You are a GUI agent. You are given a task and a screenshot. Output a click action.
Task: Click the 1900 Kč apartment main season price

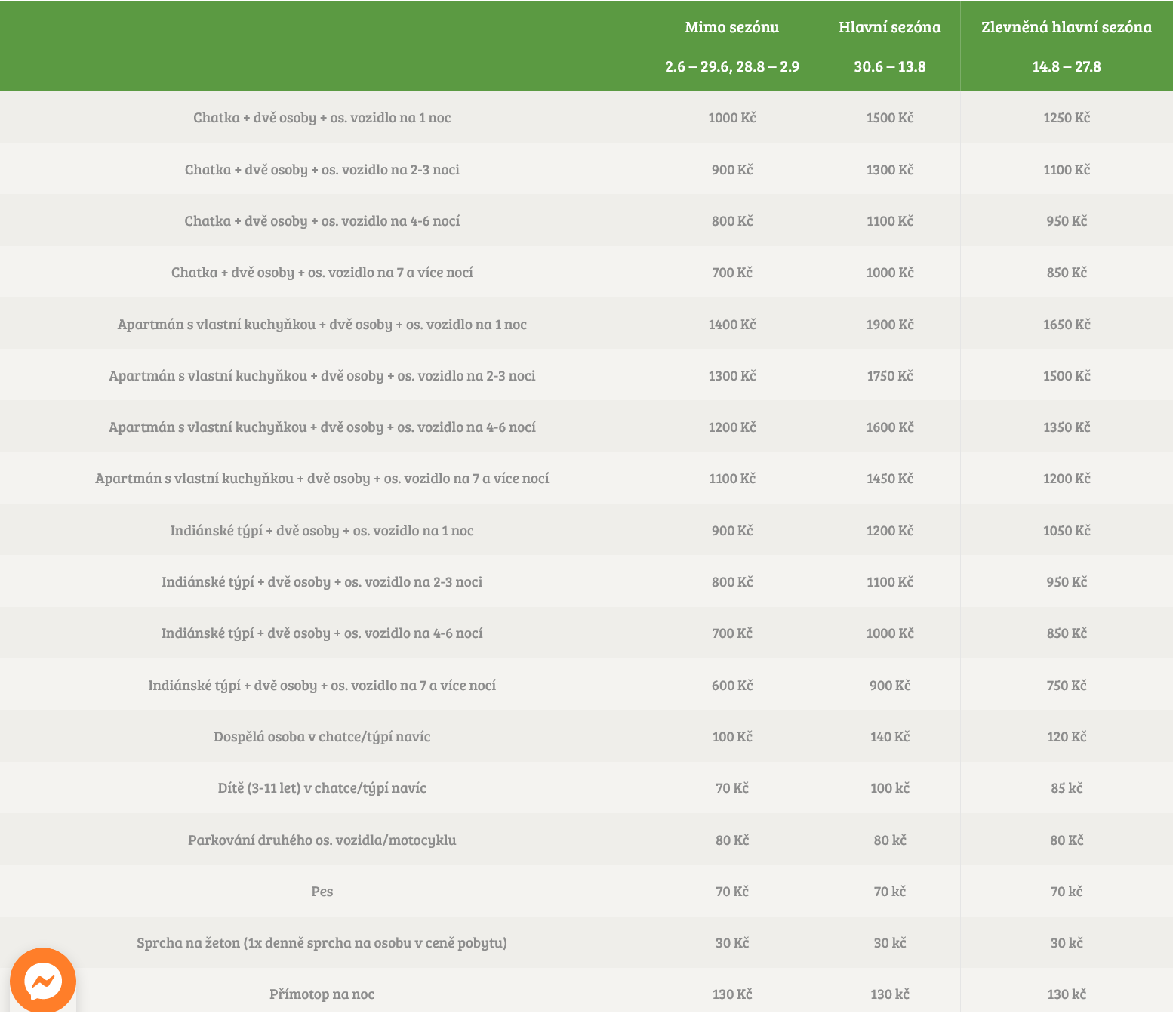(x=889, y=325)
